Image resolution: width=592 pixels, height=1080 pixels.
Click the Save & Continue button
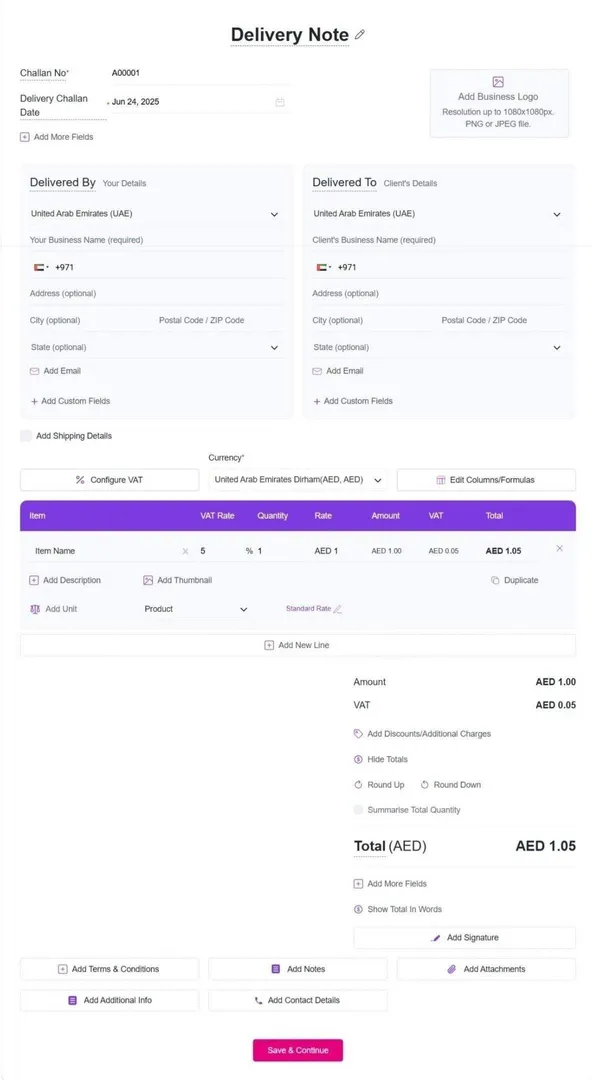point(298,1050)
